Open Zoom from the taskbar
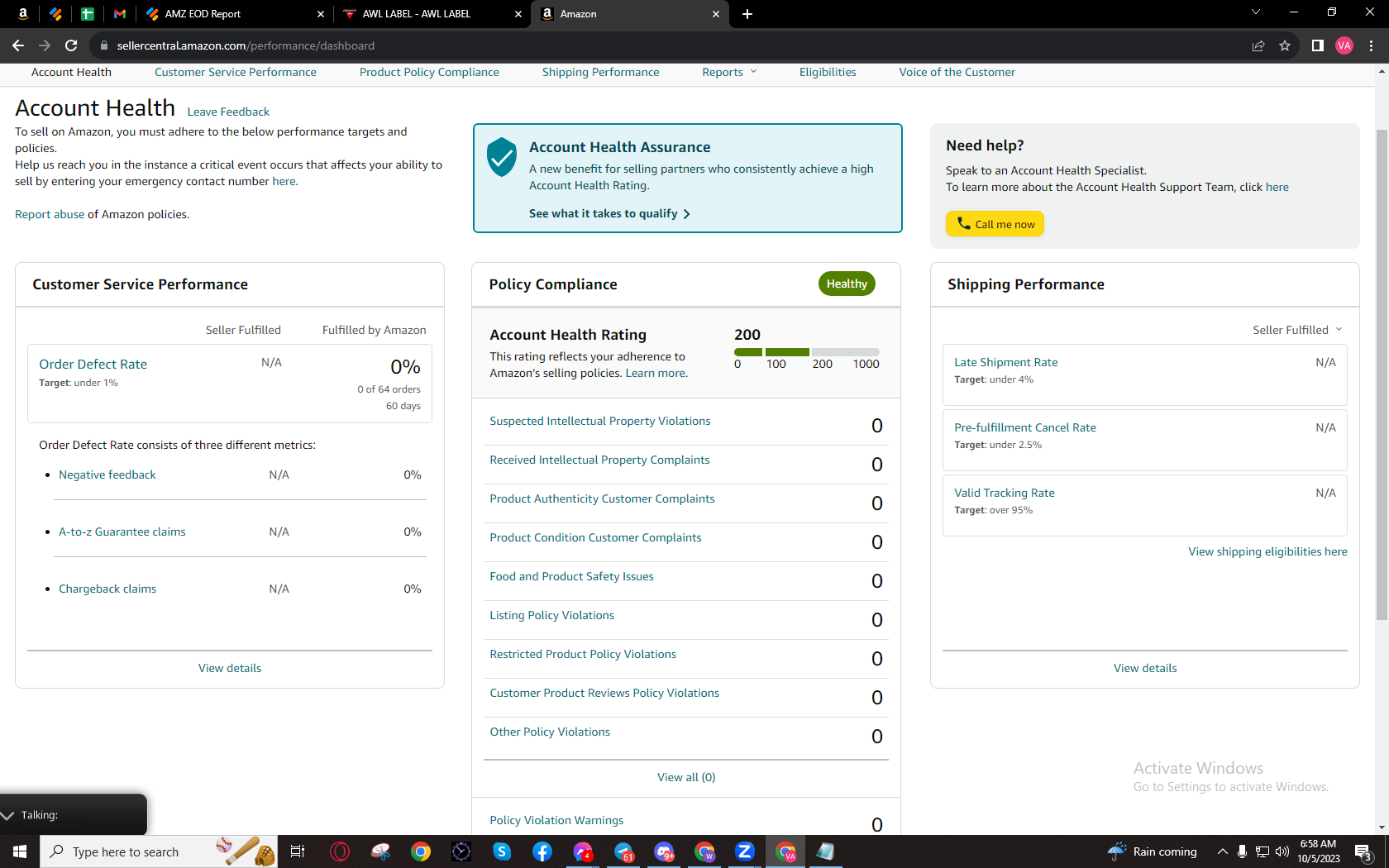 click(745, 851)
